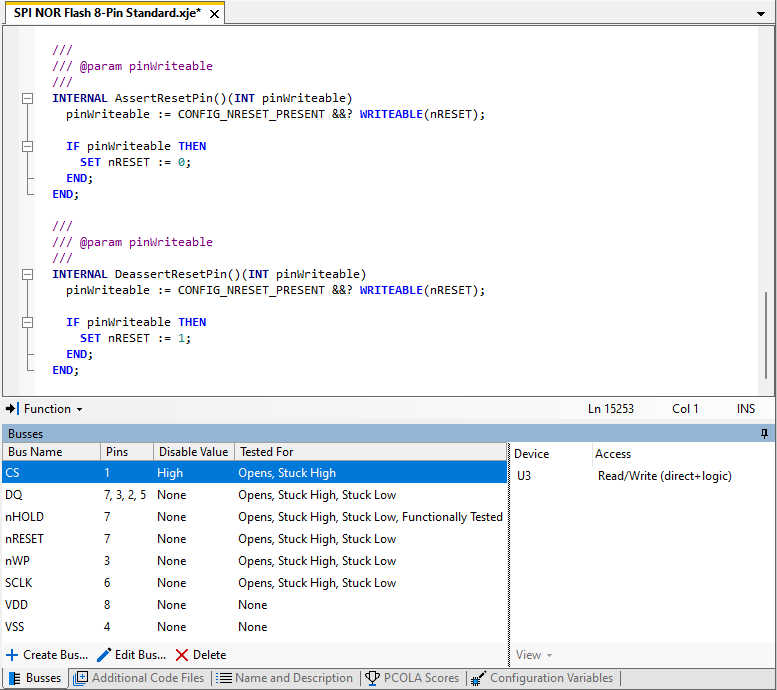The height and width of the screenshot is (690, 777).
Task: Collapse the first IF pinWriteable block
Action: pyautogui.click(x=28, y=146)
